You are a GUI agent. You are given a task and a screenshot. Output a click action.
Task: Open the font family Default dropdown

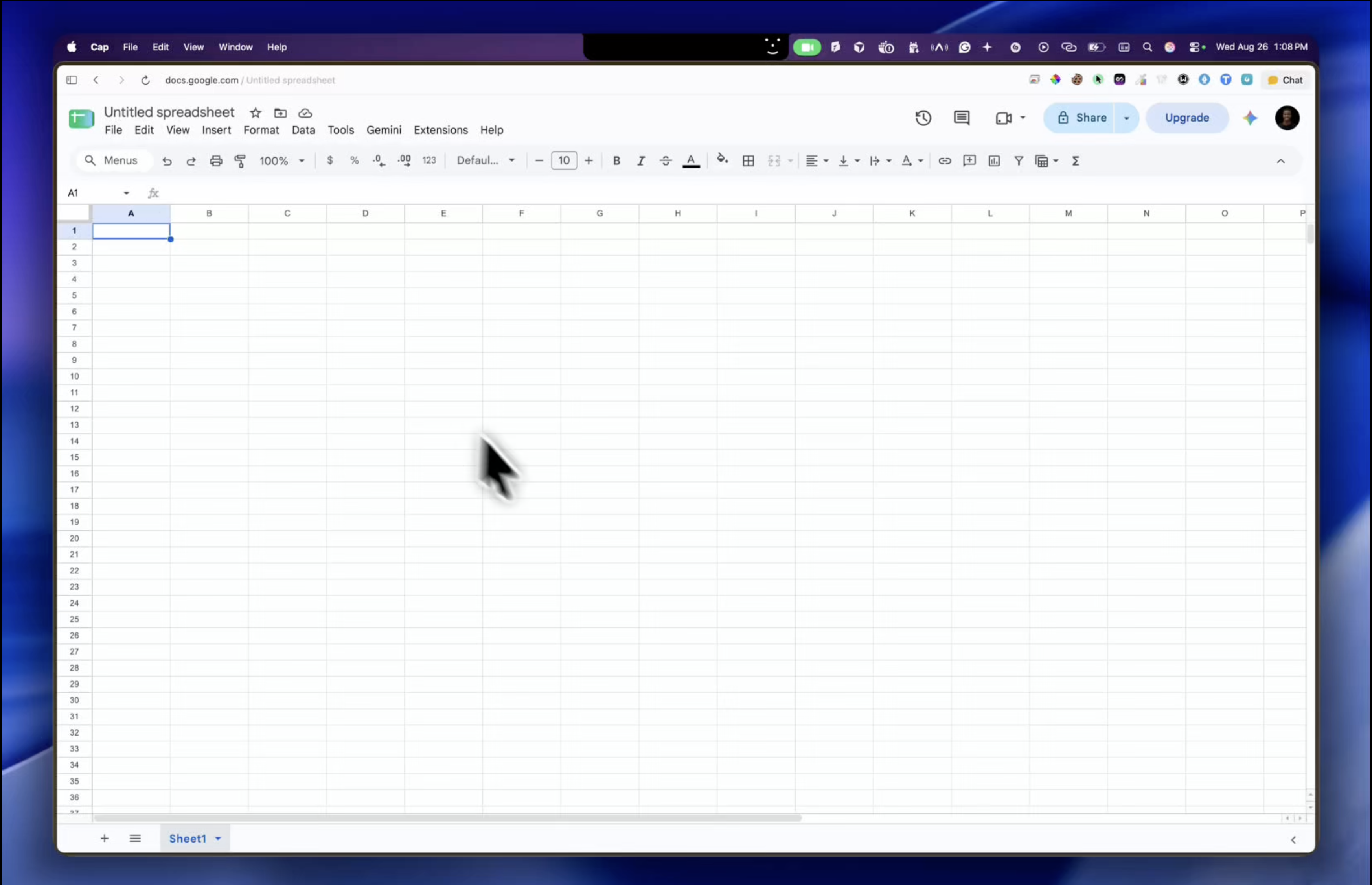[486, 160]
